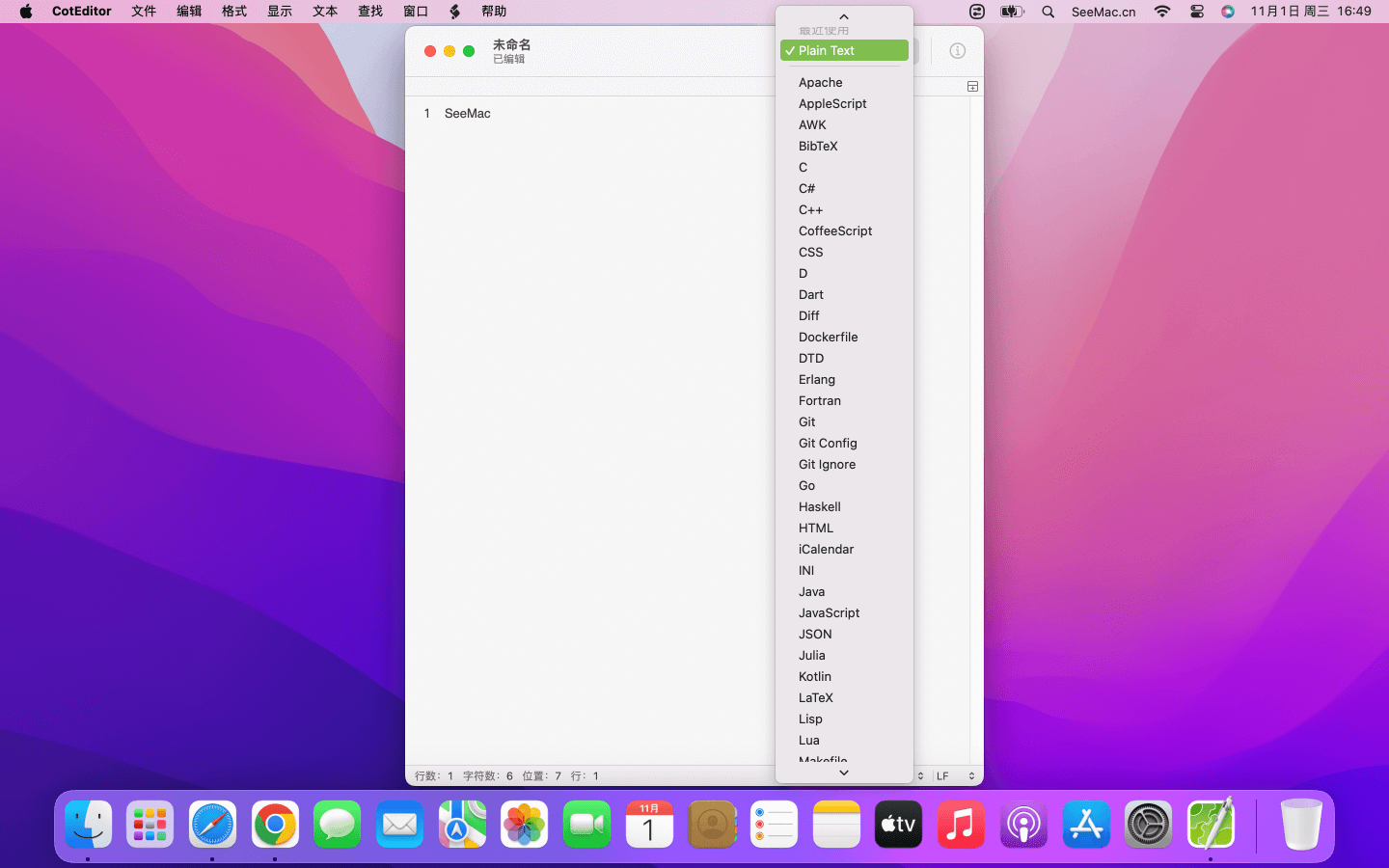Choose JavaScript from syntax list
This screenshot has width=1389, height=868.
click(829, 613)
